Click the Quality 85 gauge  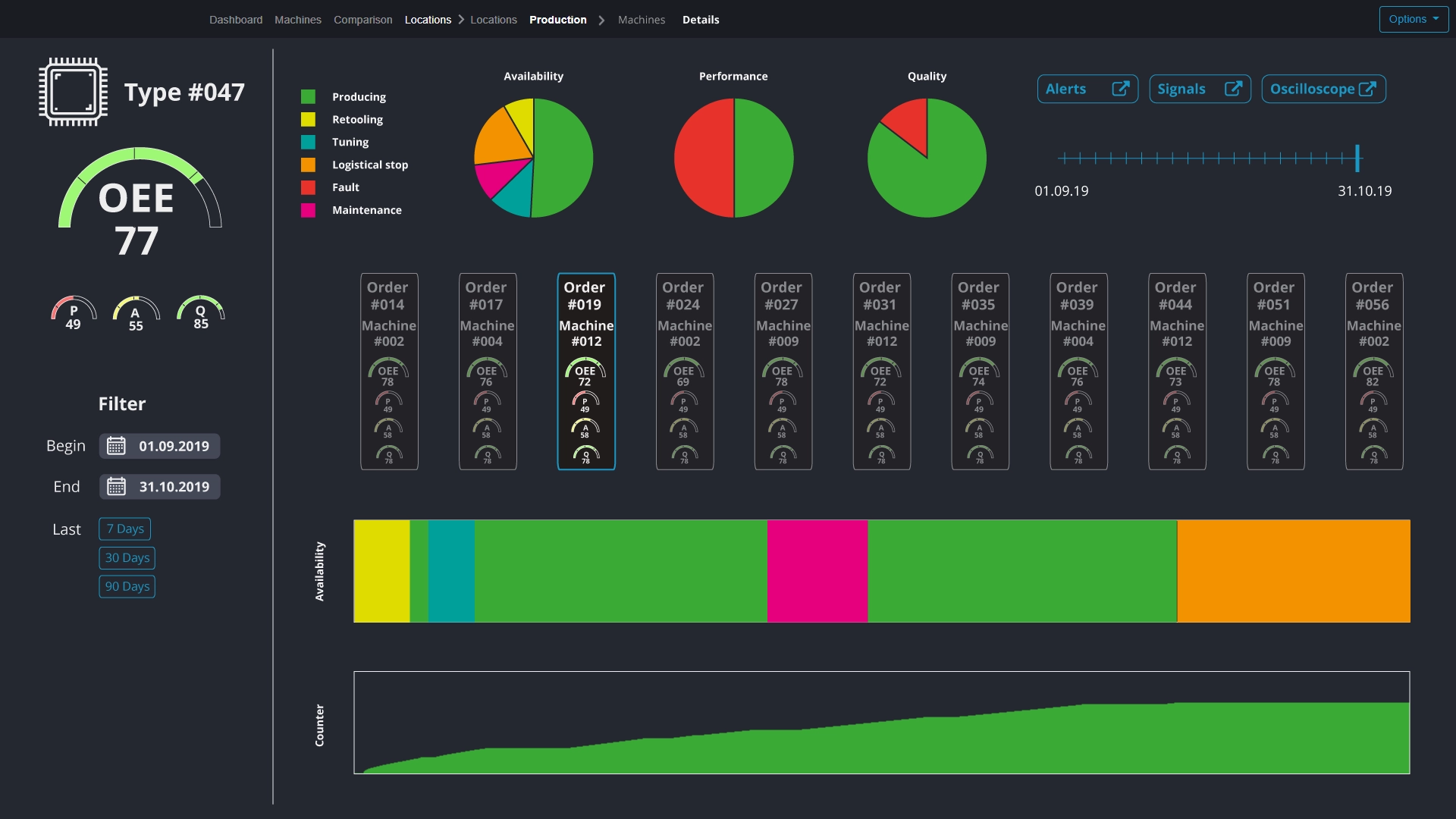point(200,312)
